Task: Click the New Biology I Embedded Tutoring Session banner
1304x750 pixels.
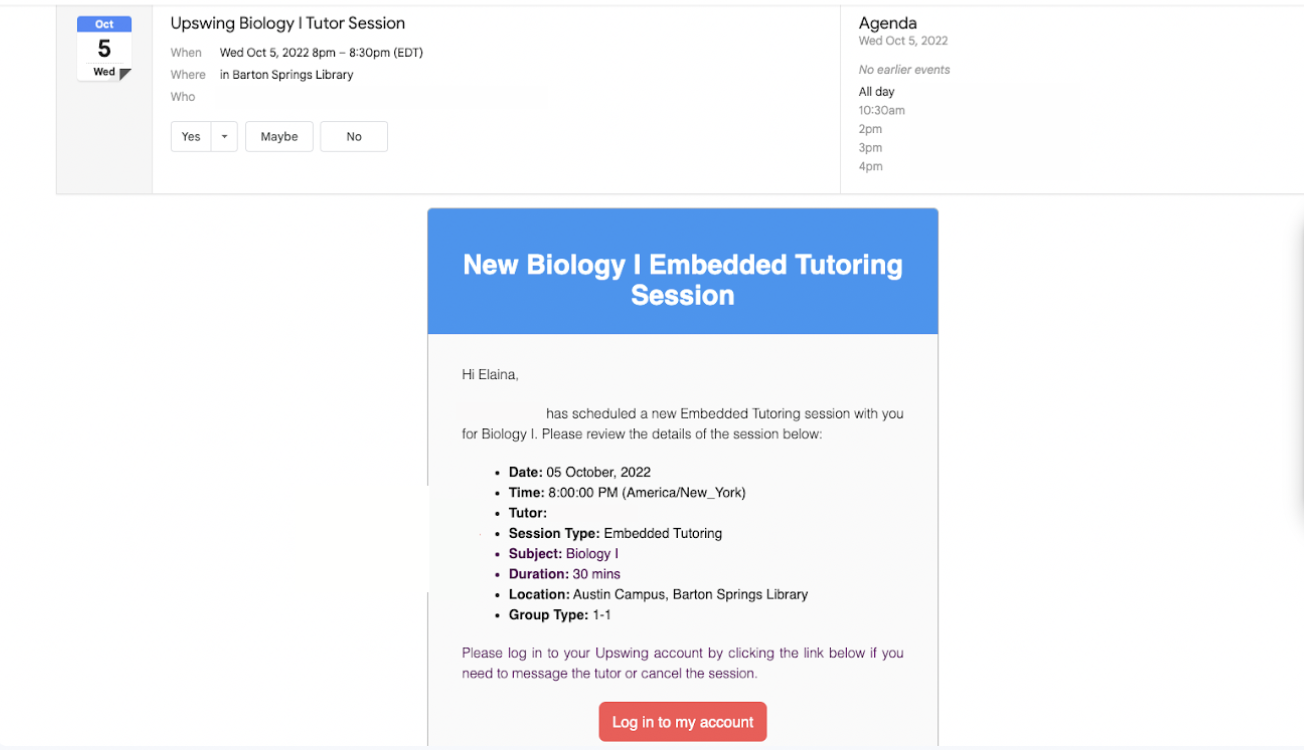Action: coord(683,271)
